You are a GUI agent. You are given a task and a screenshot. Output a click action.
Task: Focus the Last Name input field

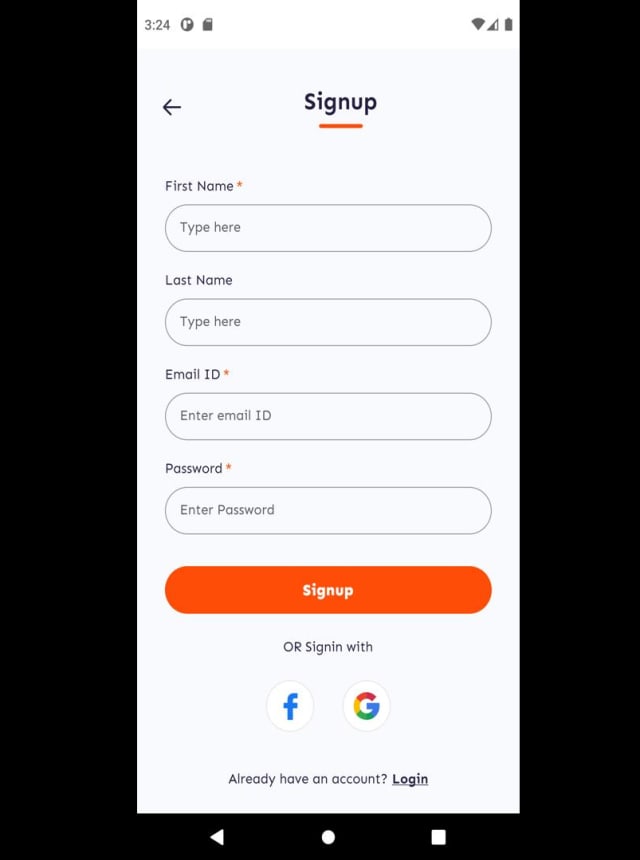point(328,322)
